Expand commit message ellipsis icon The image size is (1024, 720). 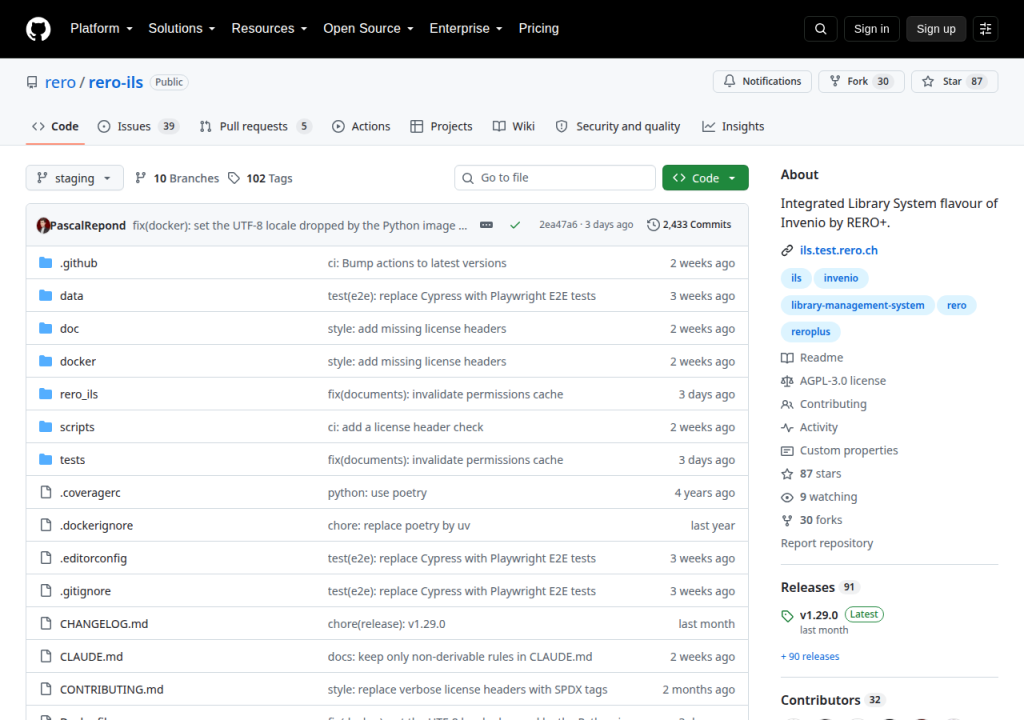(487, 225)
